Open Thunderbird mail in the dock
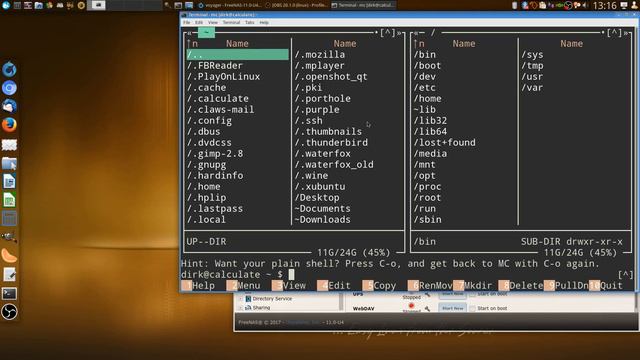The height and width of the screenshot is (360, 640). pyautogui.click(x=9, y=106)
